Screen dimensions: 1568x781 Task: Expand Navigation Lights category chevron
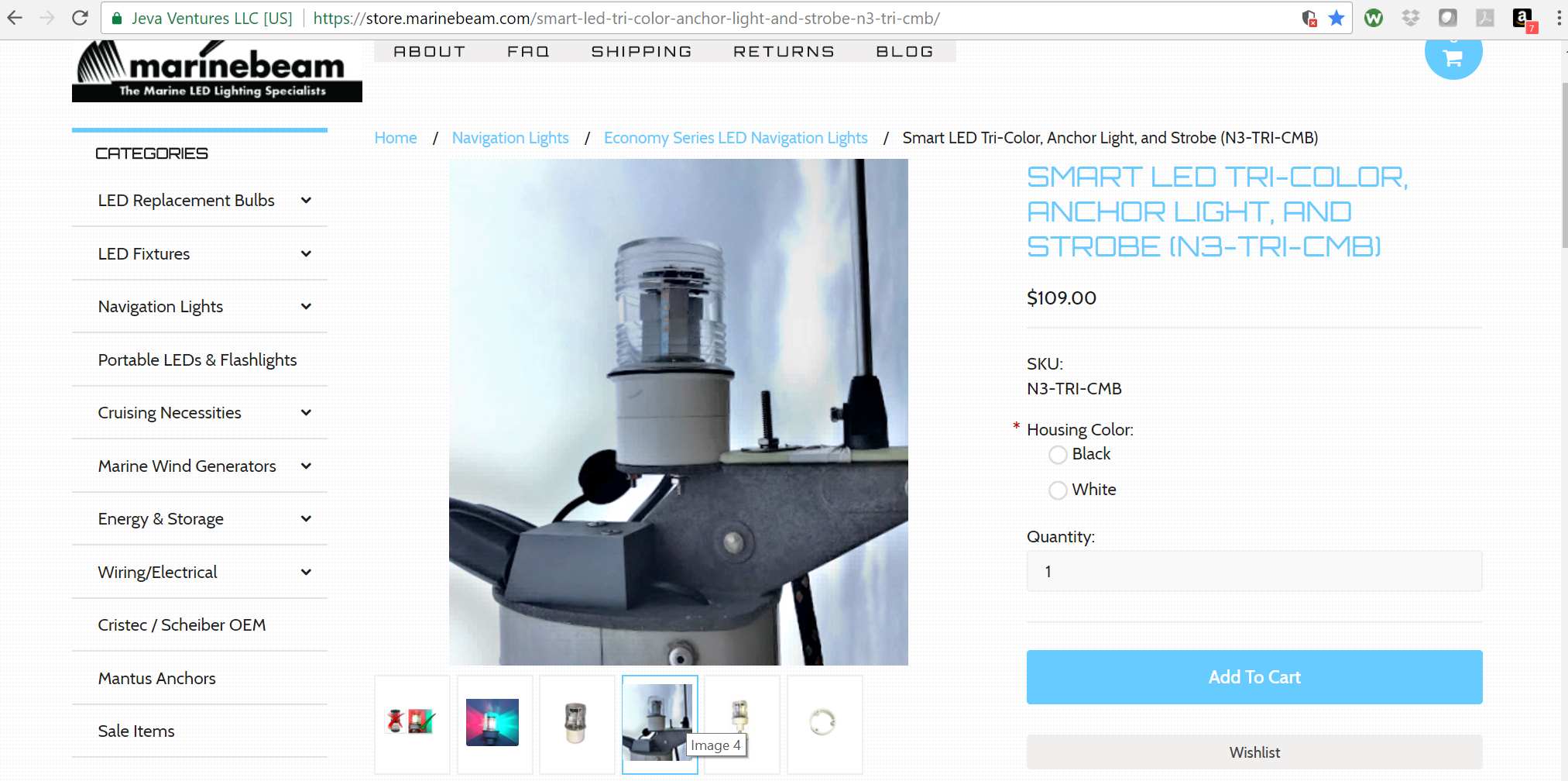tap(306, 307)
